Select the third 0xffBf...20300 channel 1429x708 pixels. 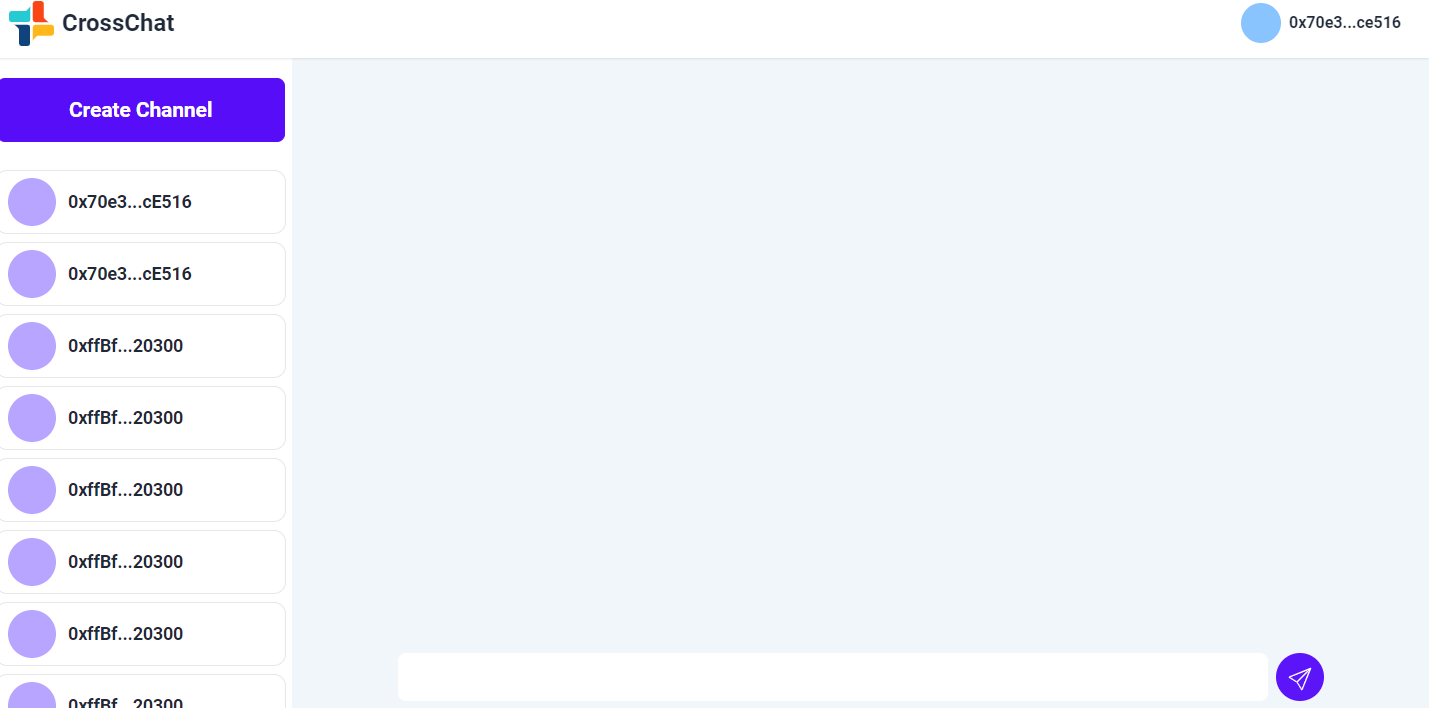tap(142, 490)
